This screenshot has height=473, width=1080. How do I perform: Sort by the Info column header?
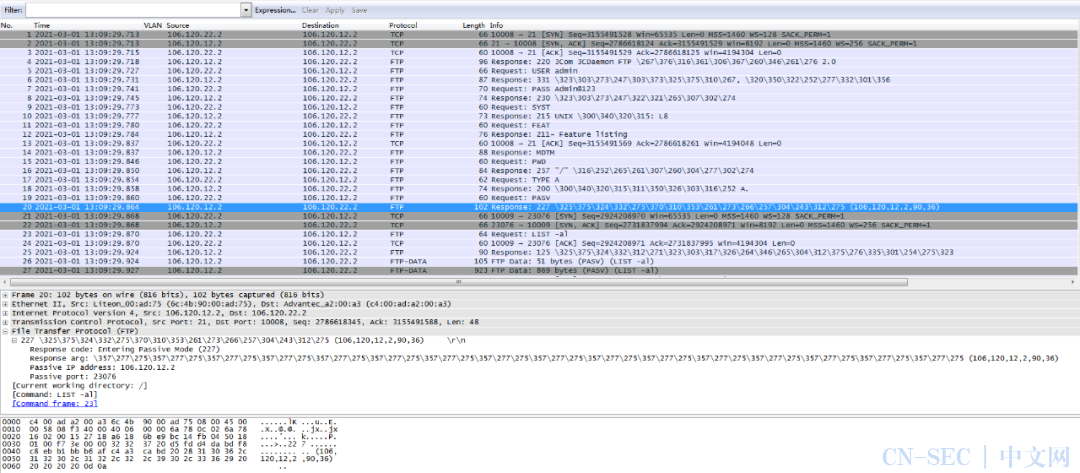click(x=497, y=25)
